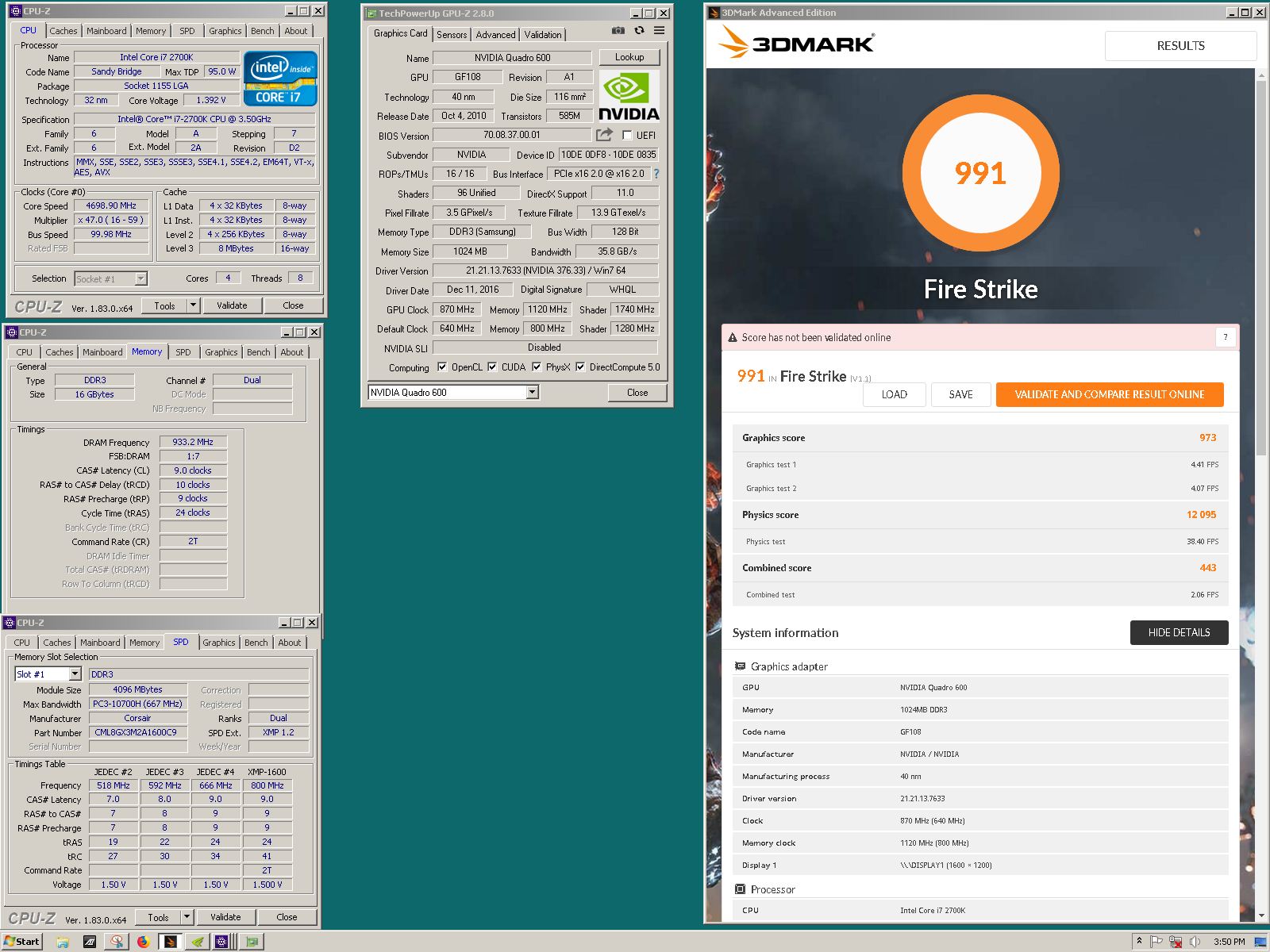
Task: Click the 3DMark scrollbar up arrow
Action: pyautogui.click(x=1261, y=75)
